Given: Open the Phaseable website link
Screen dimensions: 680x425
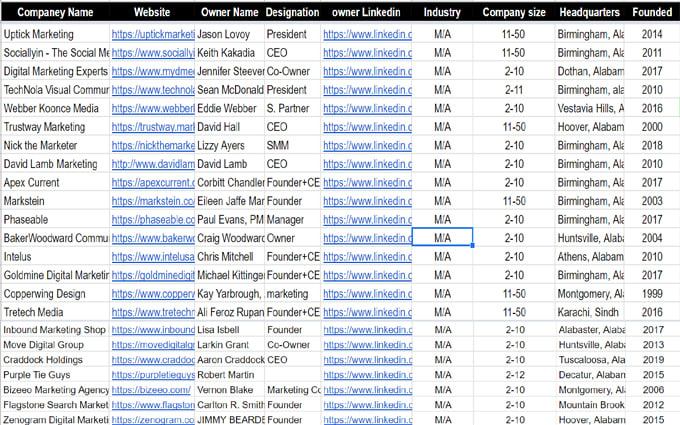Looking at the screenshot, I should (153, 220).
